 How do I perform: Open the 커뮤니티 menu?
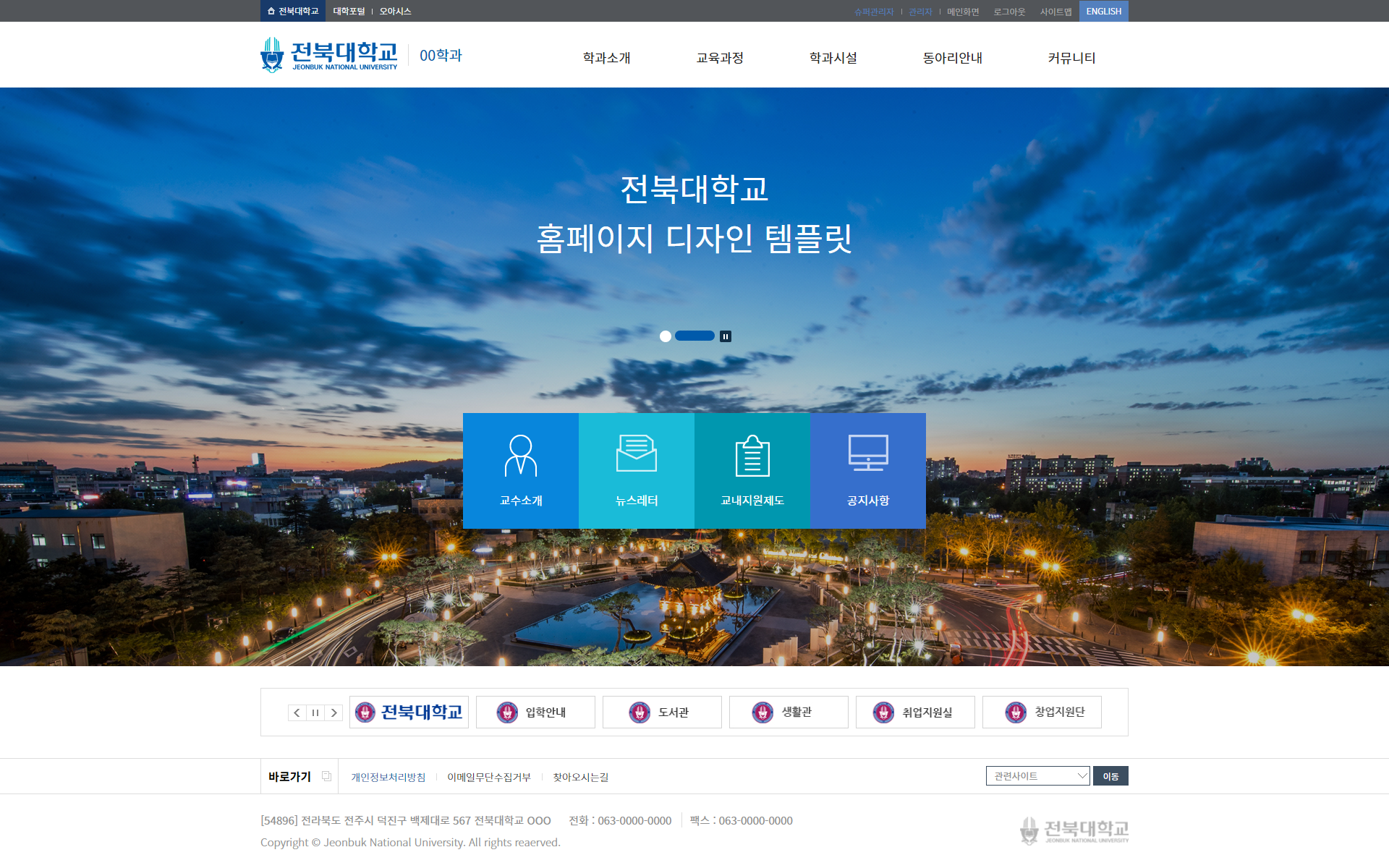coord(1071,58)
